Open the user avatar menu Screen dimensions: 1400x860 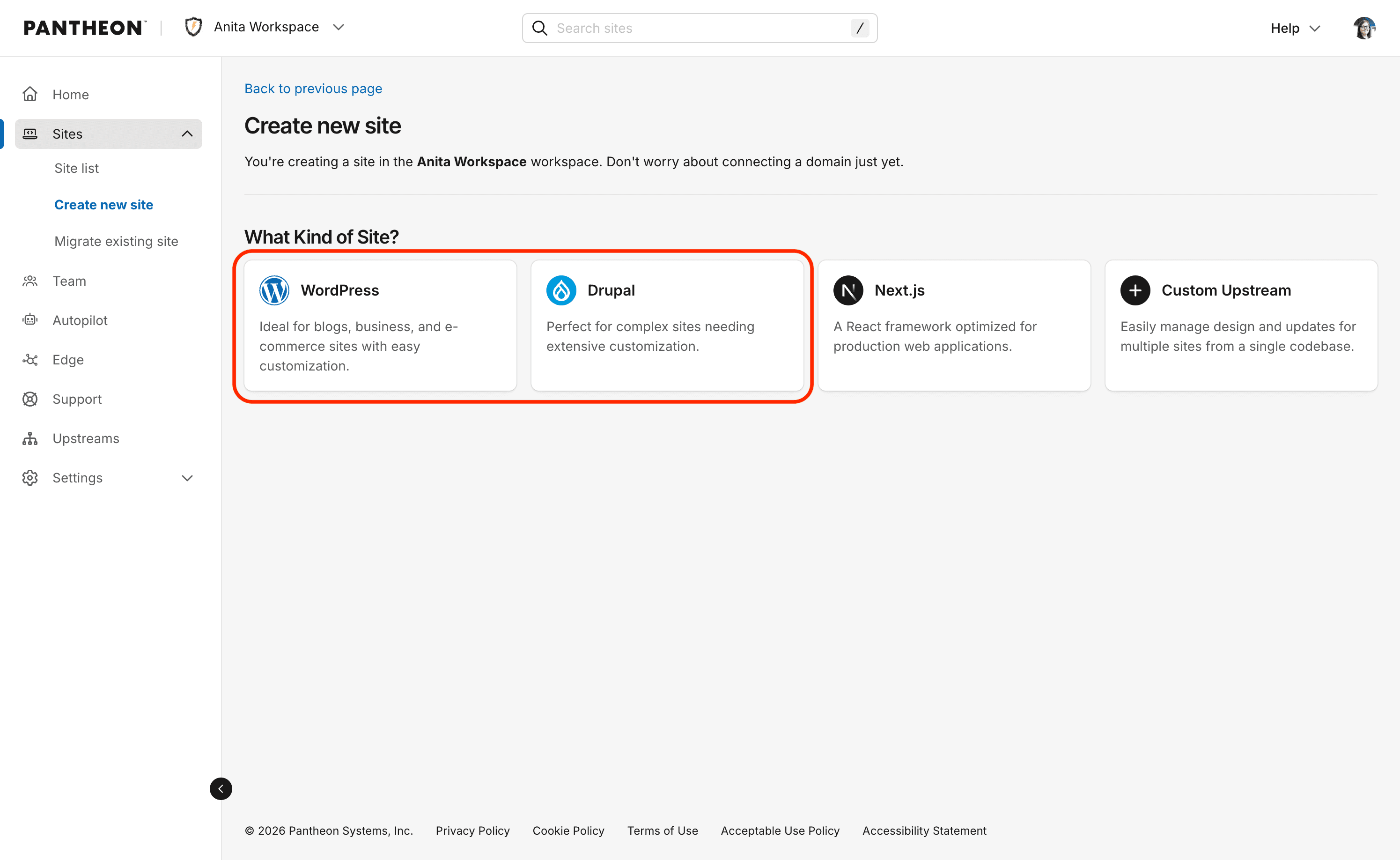1364,28
